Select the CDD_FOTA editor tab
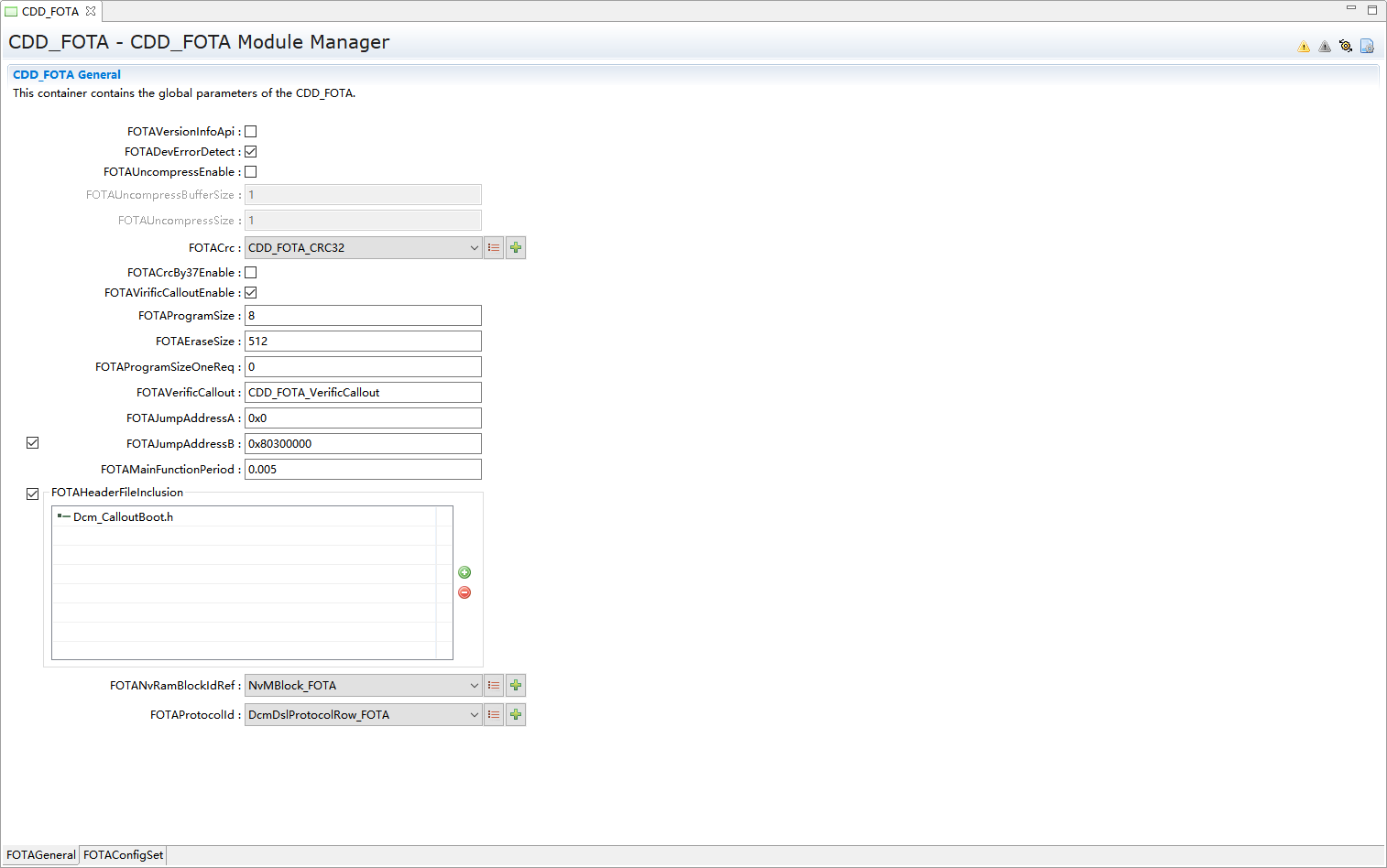Image resolution: width=1387 pixels, height=868 pixels. coord(50,11)
